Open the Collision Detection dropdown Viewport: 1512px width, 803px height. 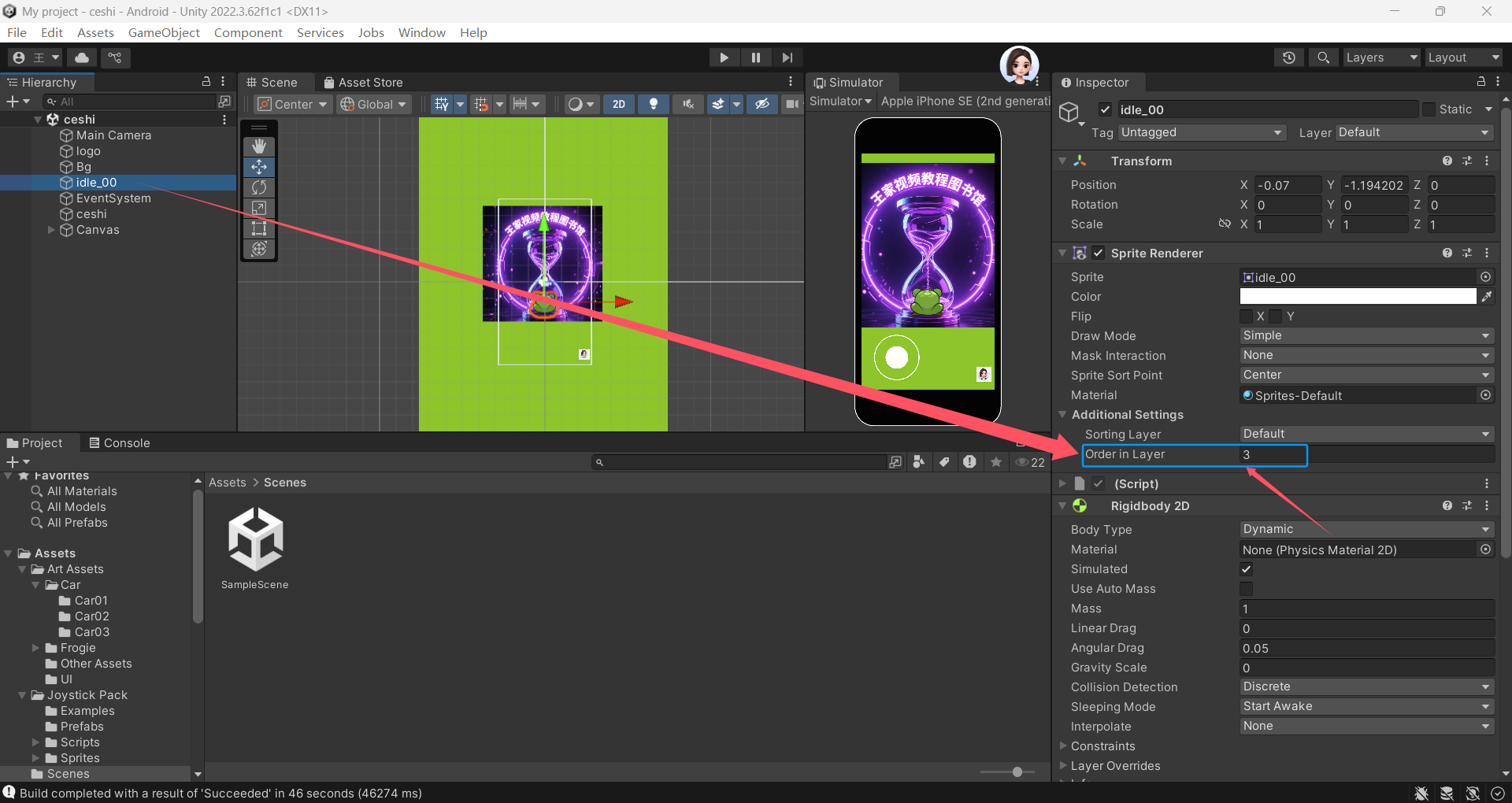(1366, 686)
